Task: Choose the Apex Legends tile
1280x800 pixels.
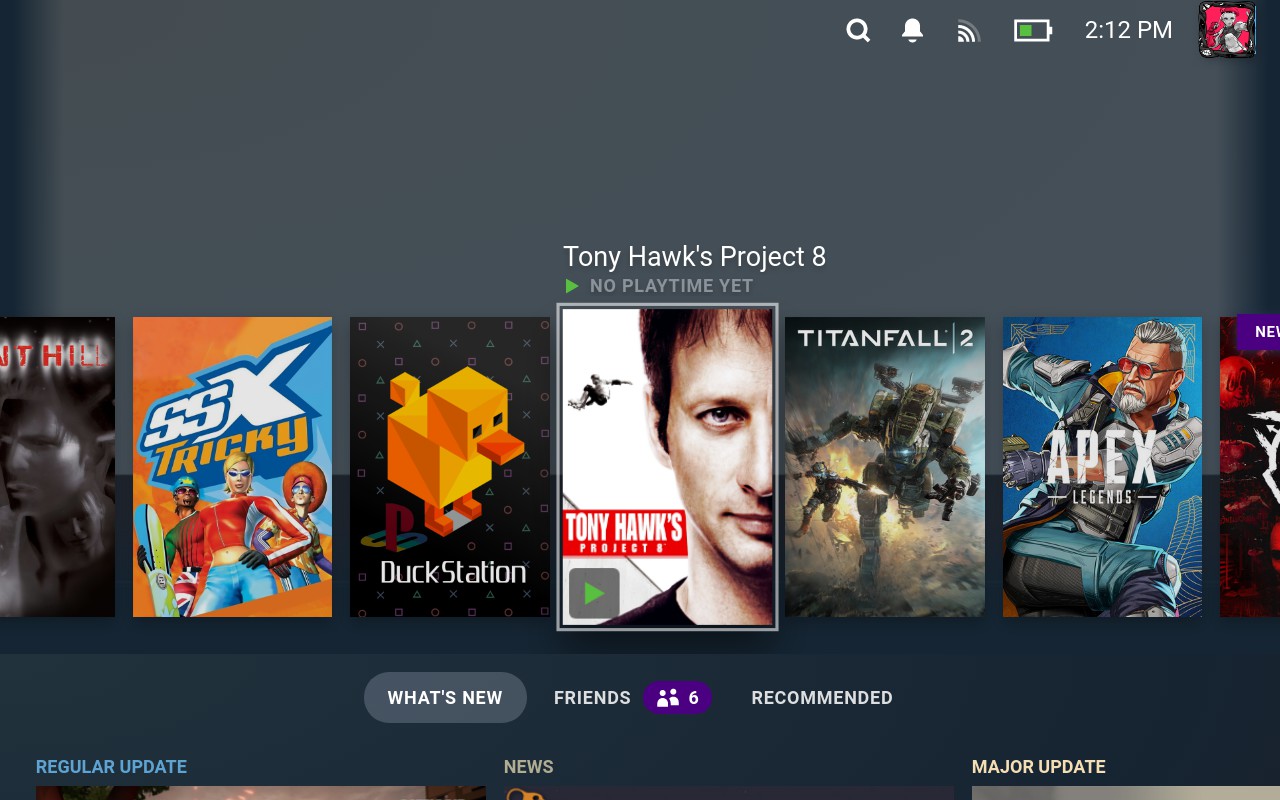Action: pos(1102,465)
